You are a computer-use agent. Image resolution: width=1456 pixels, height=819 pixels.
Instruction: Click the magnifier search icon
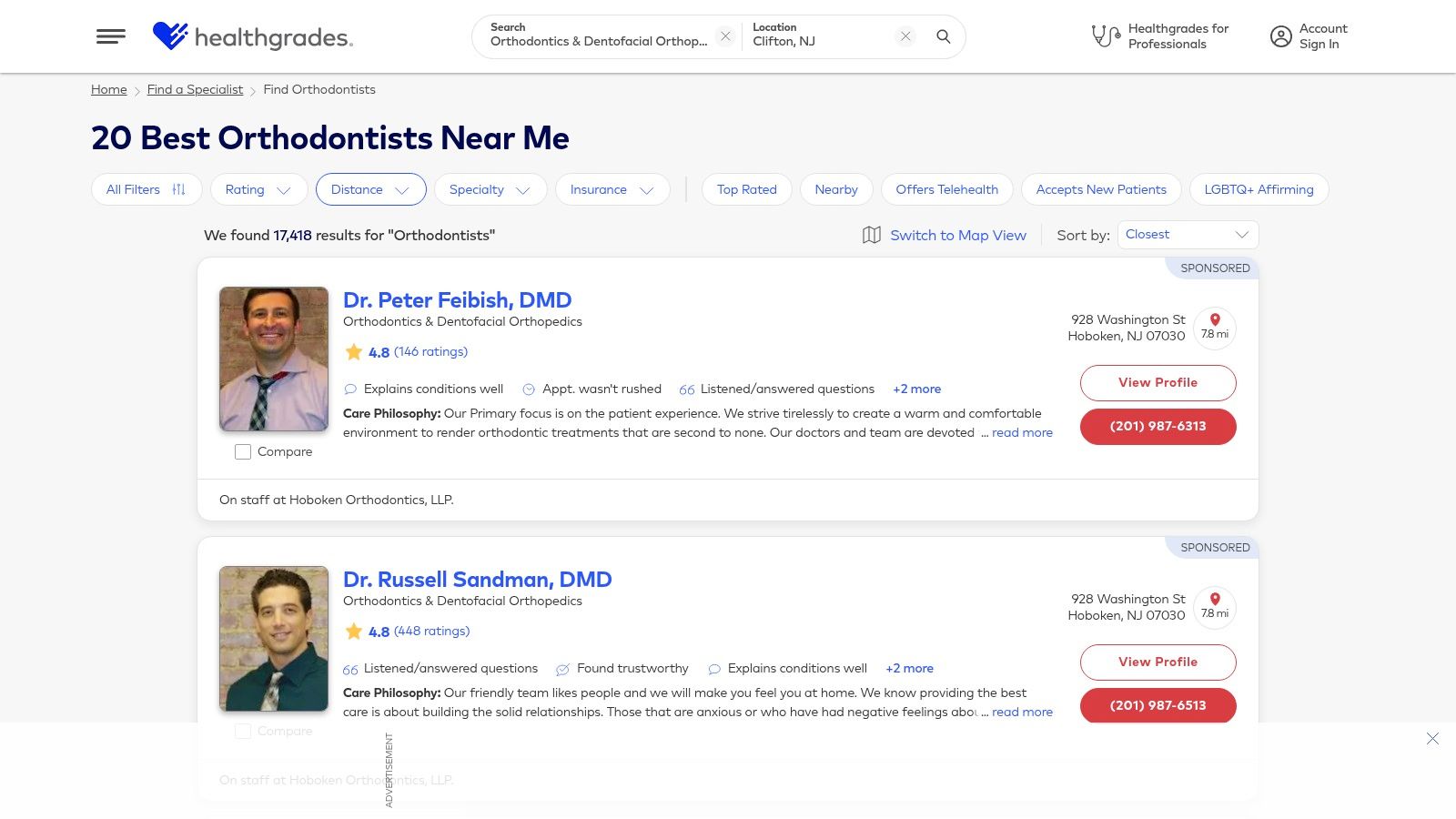[x=944, y=36]
